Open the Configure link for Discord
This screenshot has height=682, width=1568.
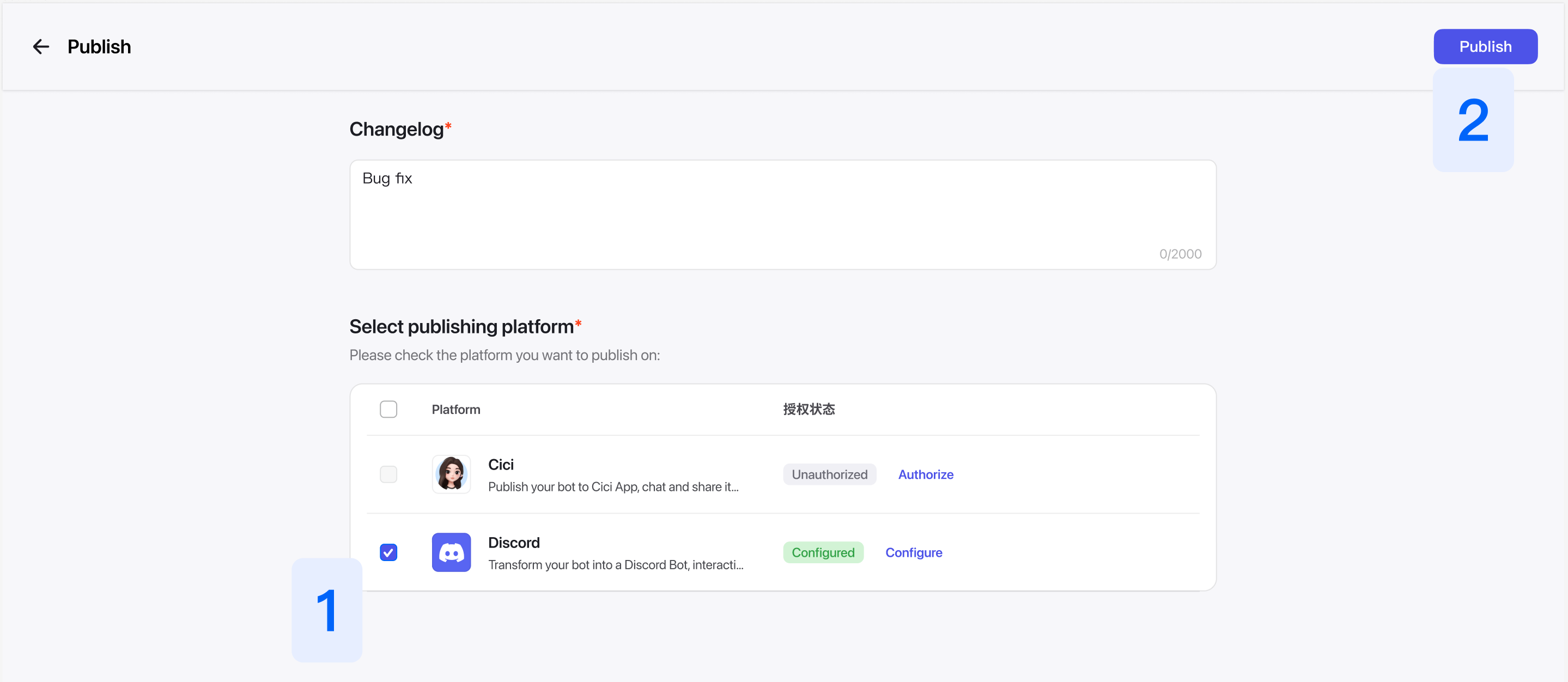(913, 552)
